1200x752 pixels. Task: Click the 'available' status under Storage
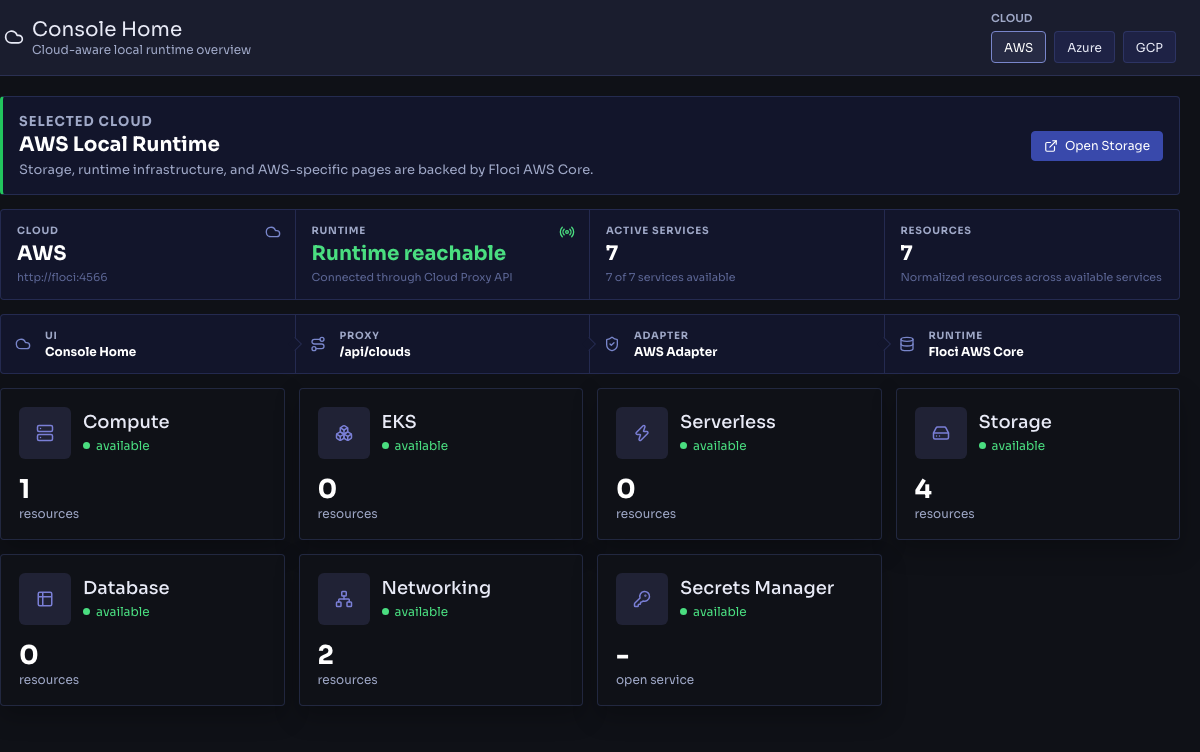tap(1018, 446)
